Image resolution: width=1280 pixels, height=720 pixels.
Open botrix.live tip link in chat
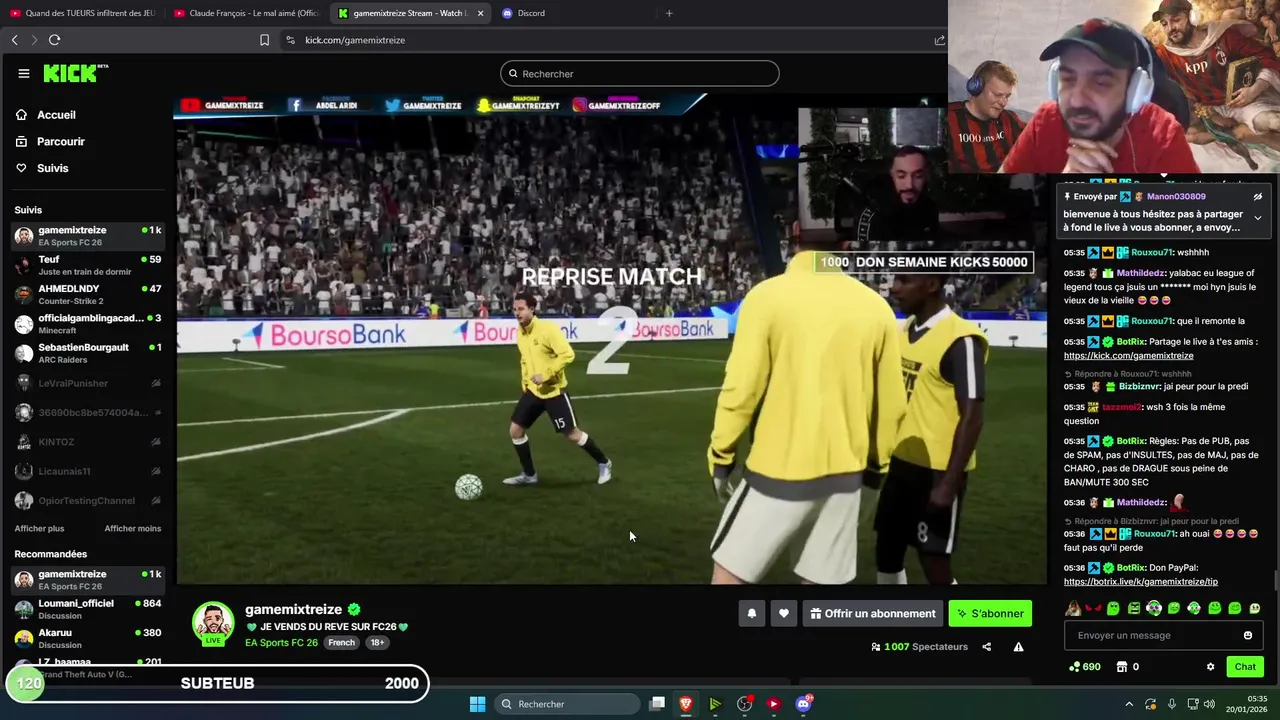tap(1140, 582)
